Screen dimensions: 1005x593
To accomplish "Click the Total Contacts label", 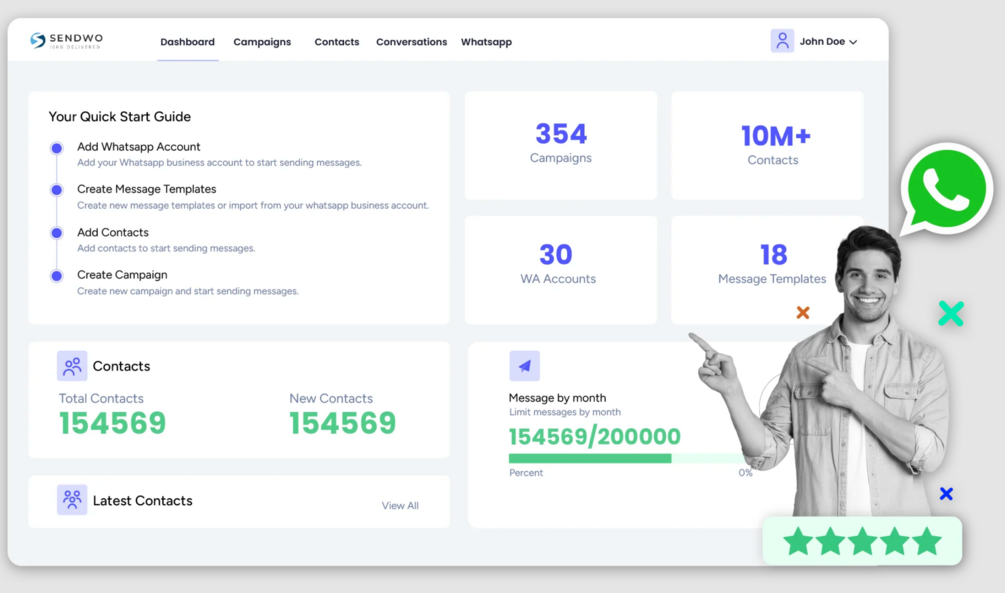I will click(101, 398).
